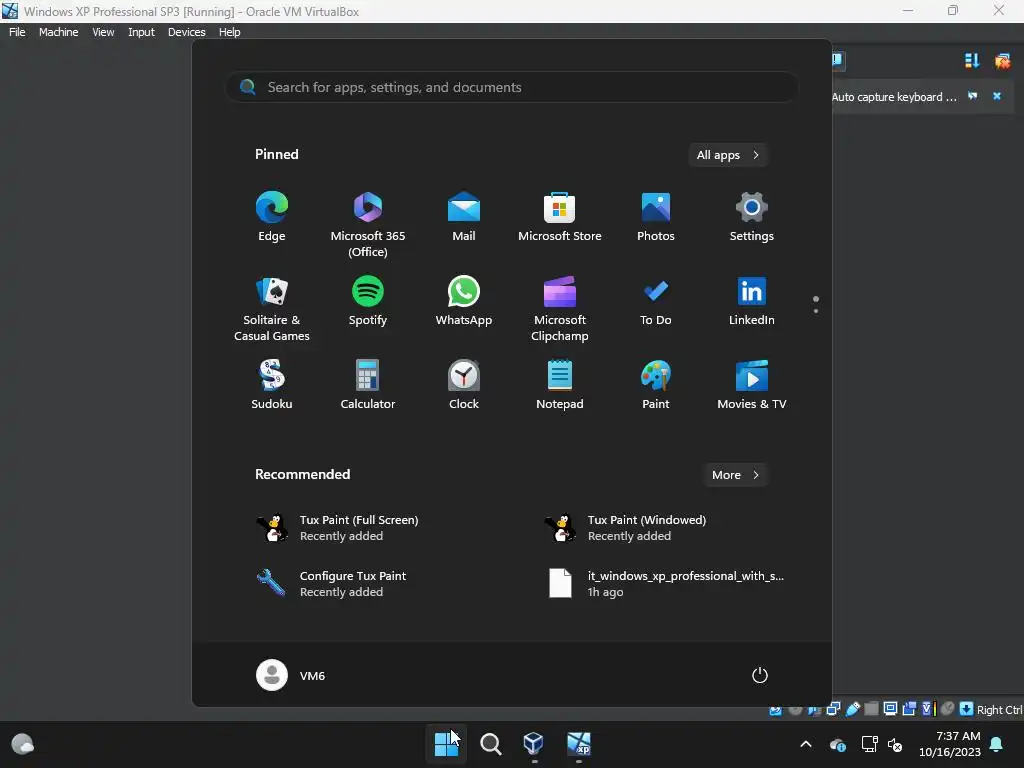Show hidden tray icons chevron
The width and height of the screenshot is (1024, 768).
click(806, 744)
